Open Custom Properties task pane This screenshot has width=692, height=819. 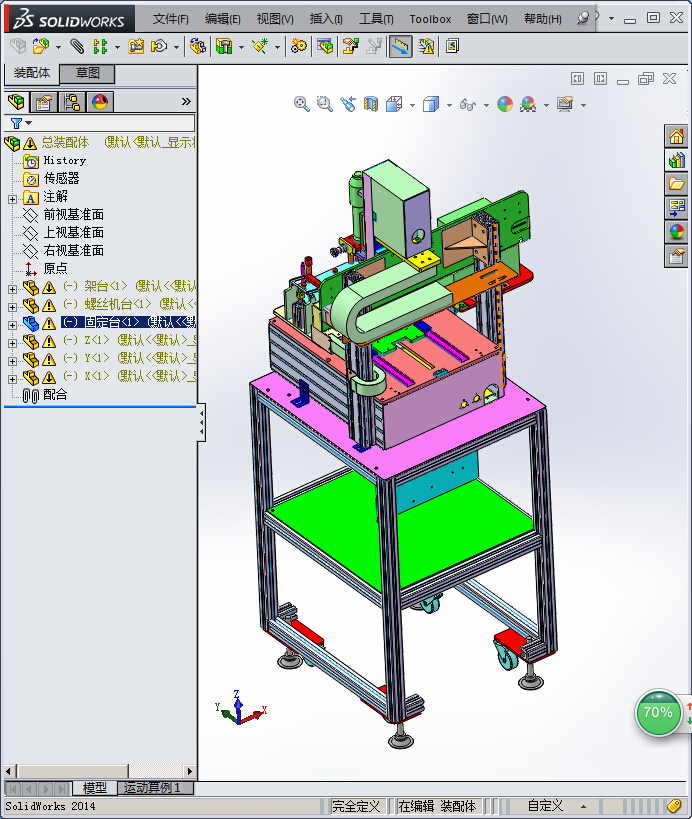[x=676, y=256]
